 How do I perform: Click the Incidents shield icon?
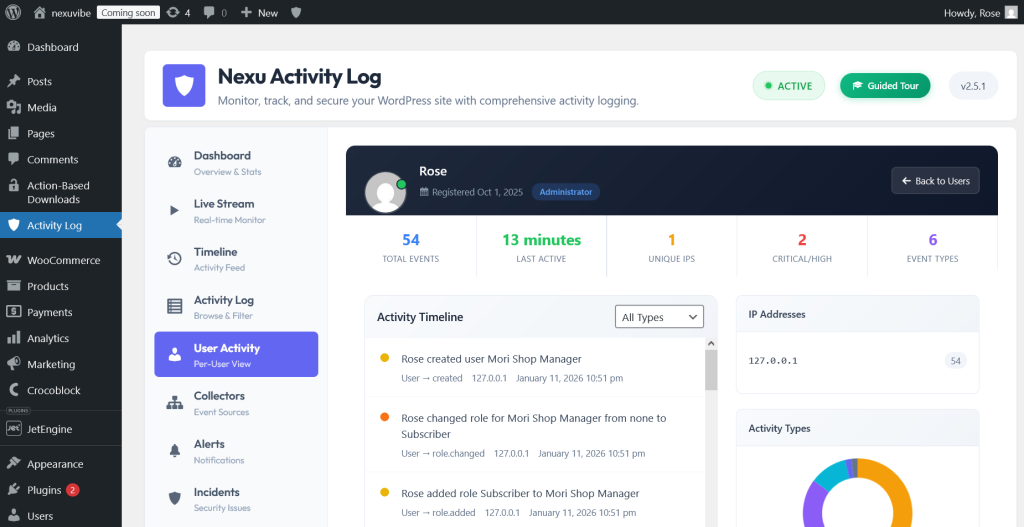pos(174,498)
